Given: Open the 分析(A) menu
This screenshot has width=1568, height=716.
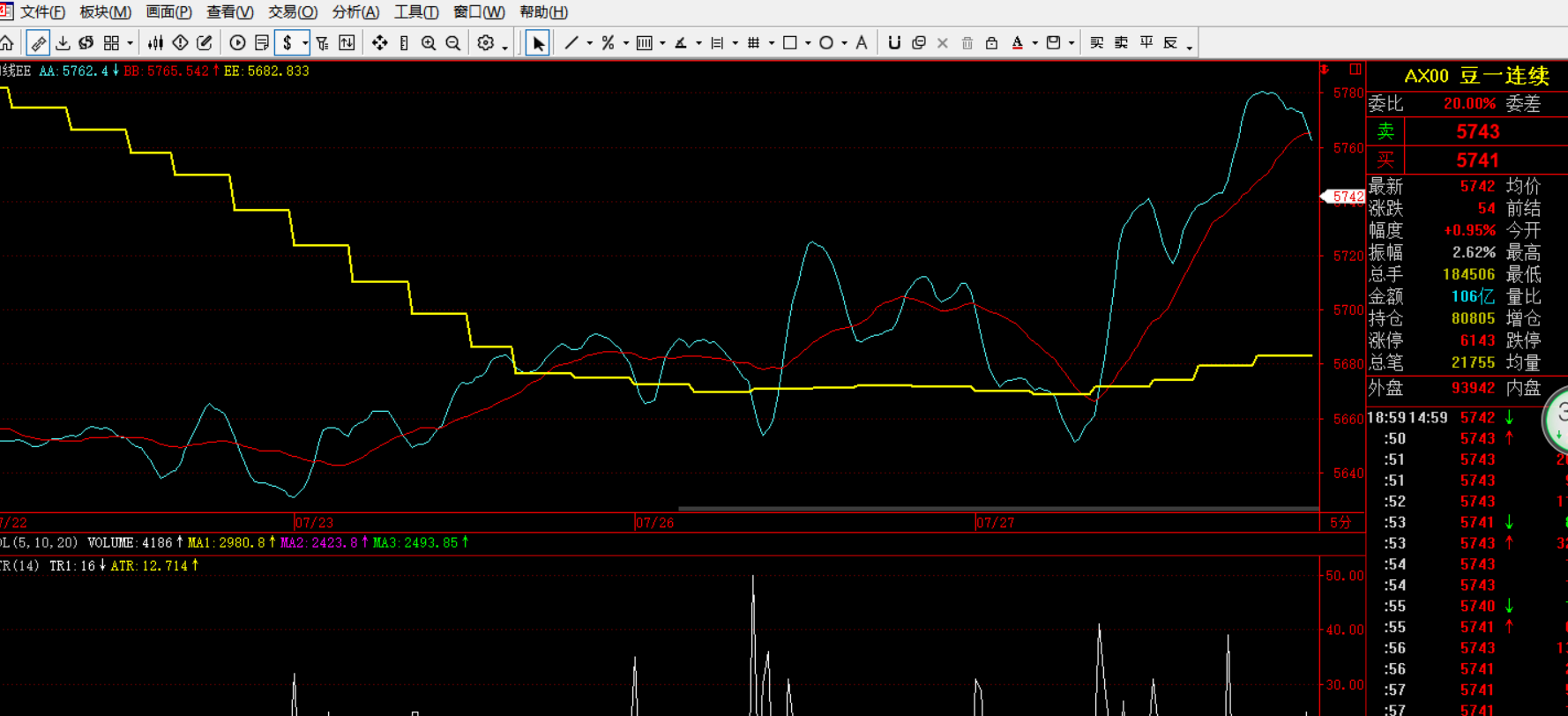Looking at the screenshot, I should [355, 12].
